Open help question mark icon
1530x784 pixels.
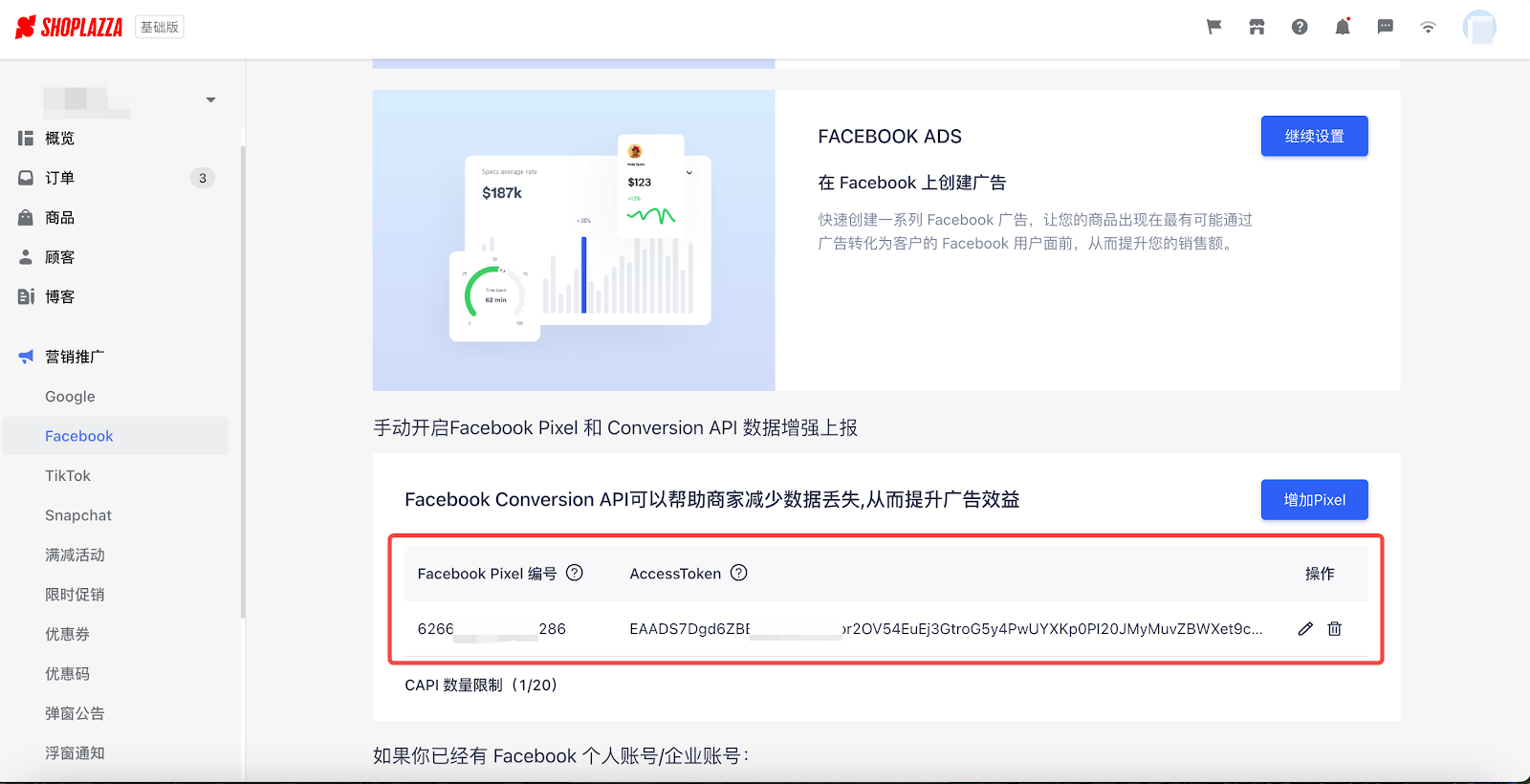click(1300, 27)
